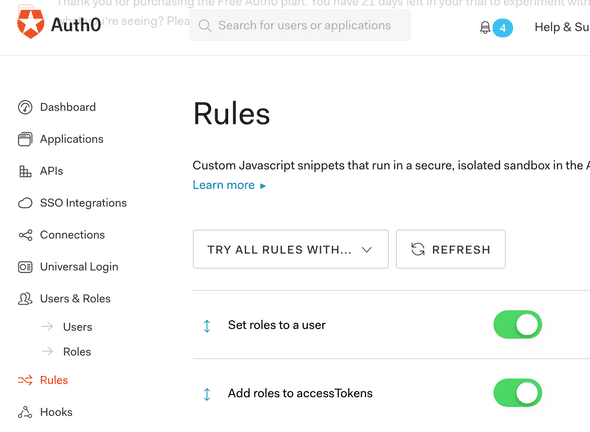The width and height of the screenshot is (590, 432).
Task: Click the APIs building icon
Action: click(x=25, y=171)
